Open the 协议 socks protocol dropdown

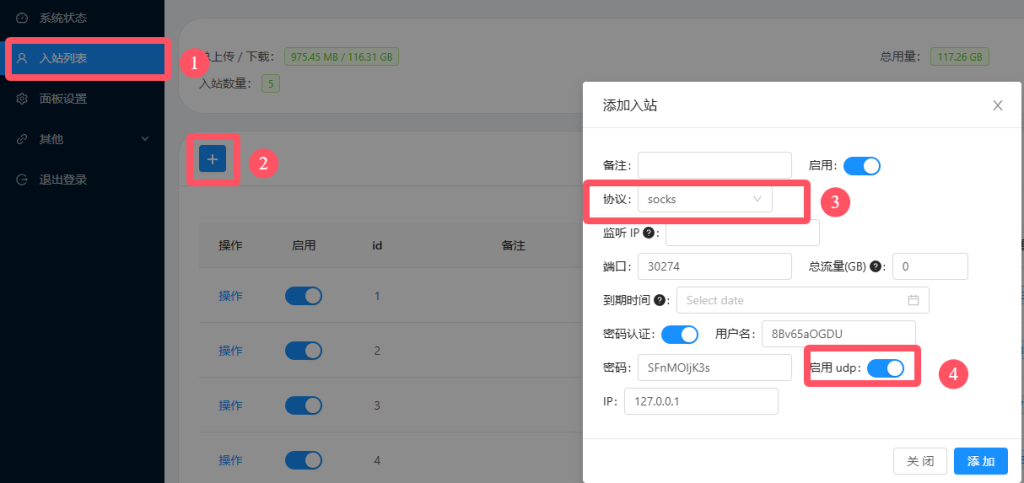704,199
